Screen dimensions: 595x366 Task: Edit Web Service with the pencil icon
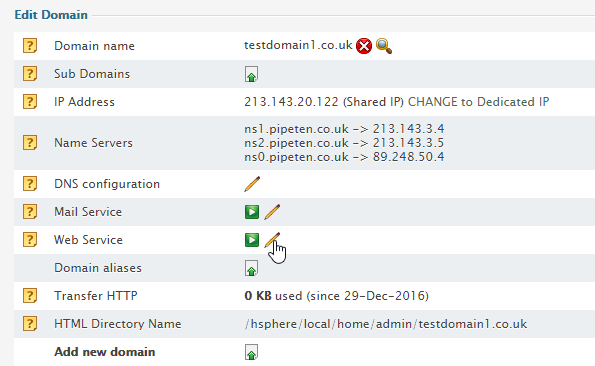click(x=272, y=240)
